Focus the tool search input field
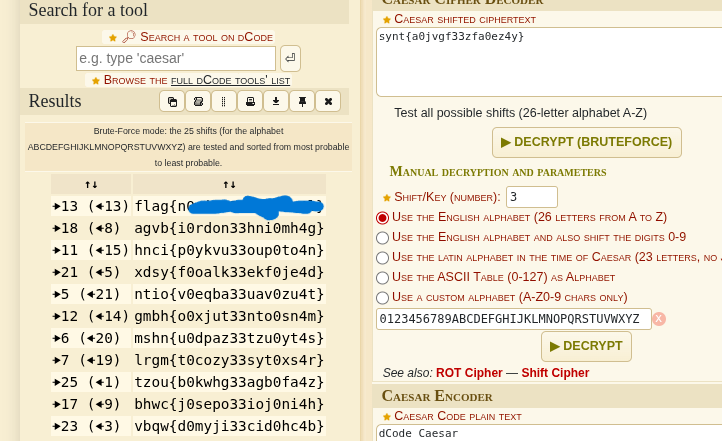Viewport: 722px width, 441px height. pyautogui.click(x=176, y=58)
